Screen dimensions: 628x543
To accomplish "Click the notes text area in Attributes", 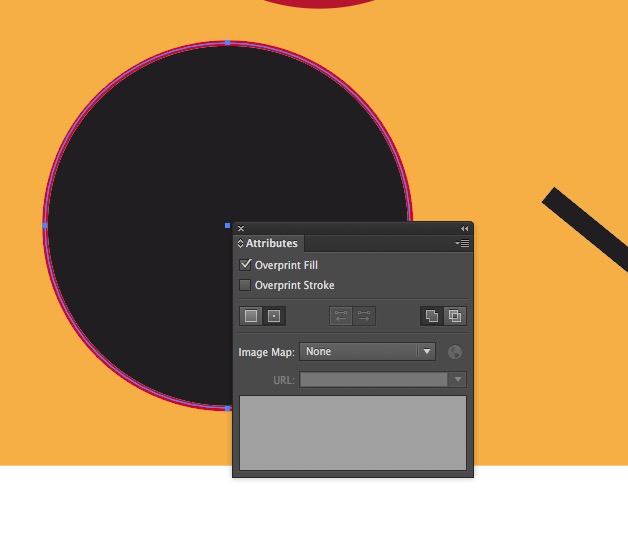I will point(353,433).
